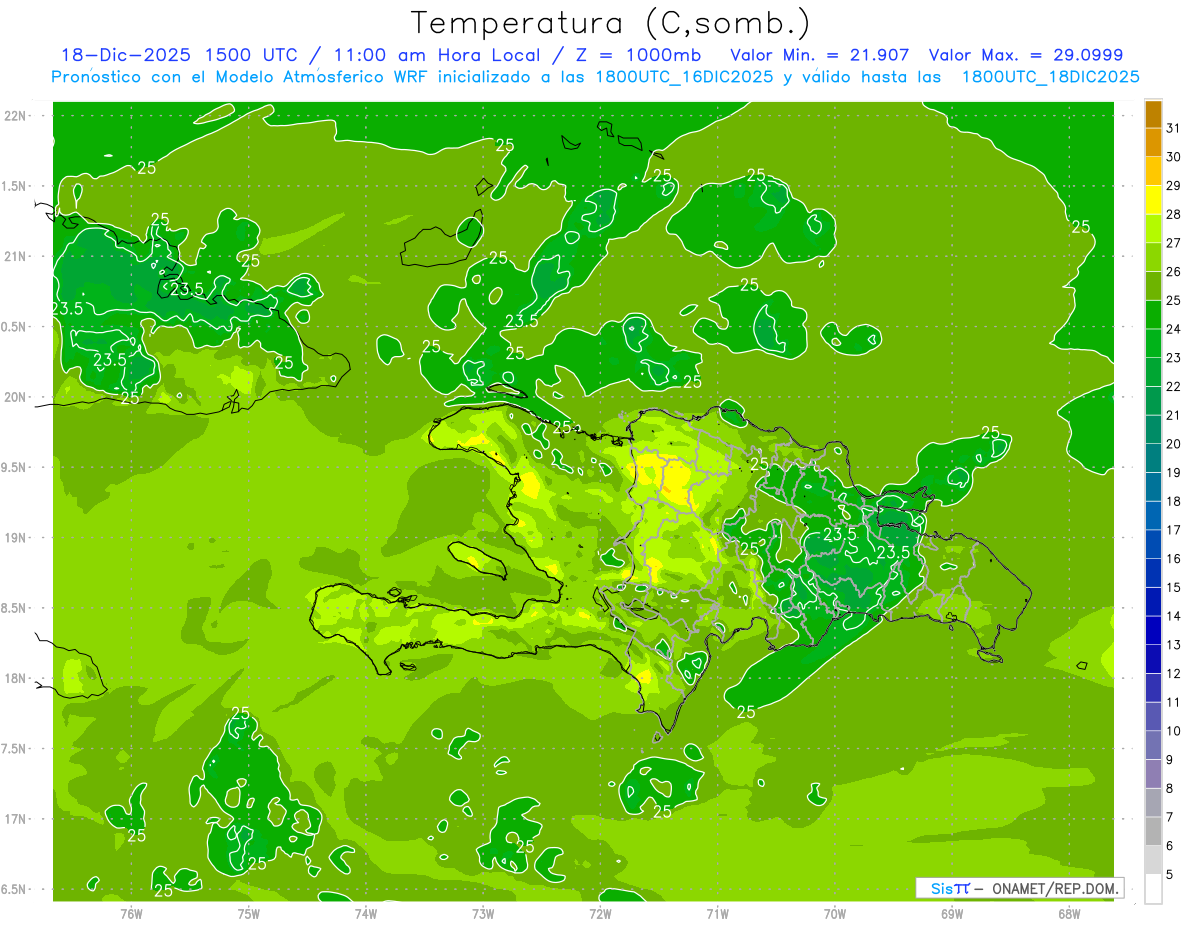Click the 'Valor Min. = 21.907' text
Viewport: 1200px width, 927px height.
click(x=820, y=55)
